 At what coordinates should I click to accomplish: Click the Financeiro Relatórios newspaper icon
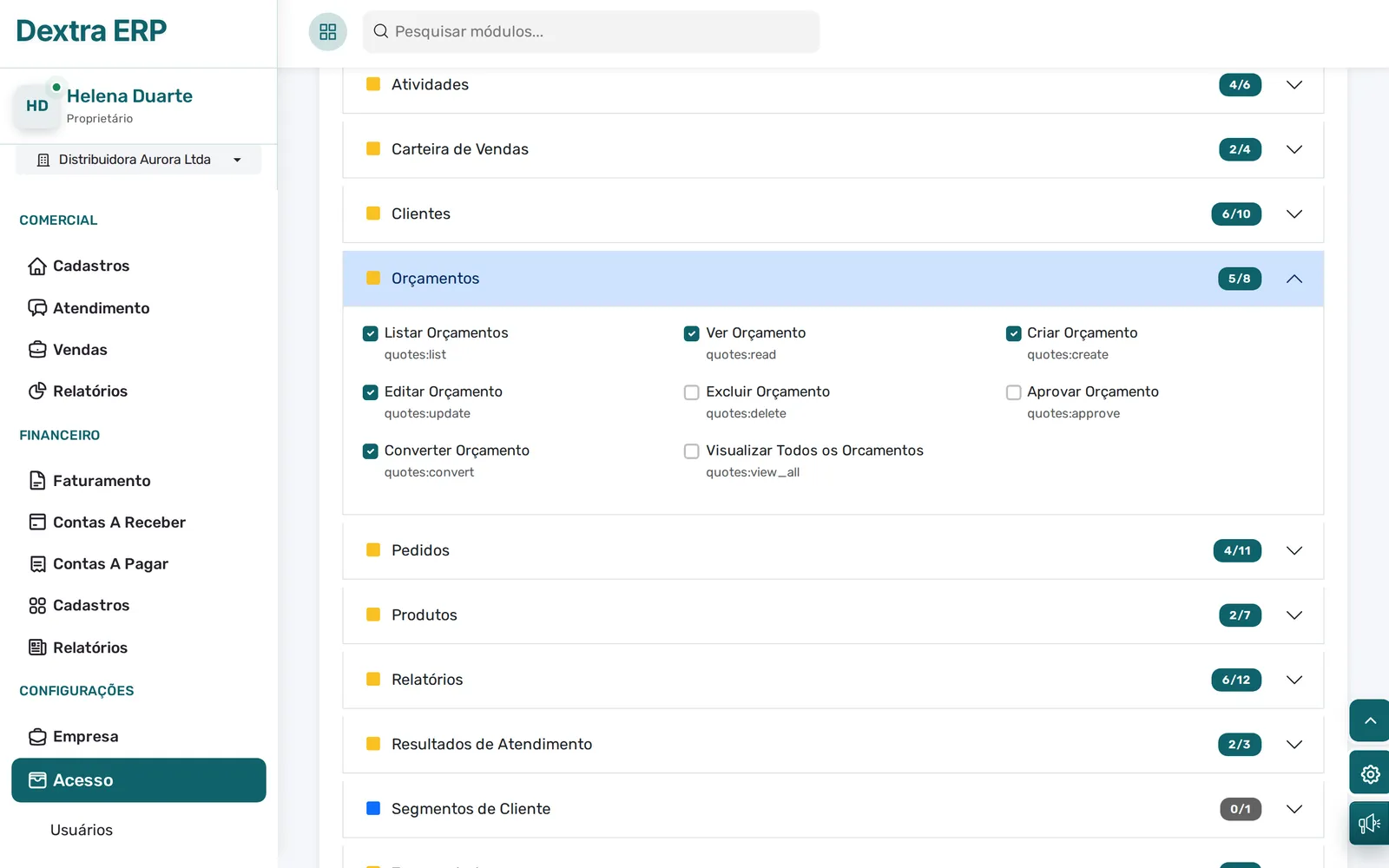click(37, 647)
